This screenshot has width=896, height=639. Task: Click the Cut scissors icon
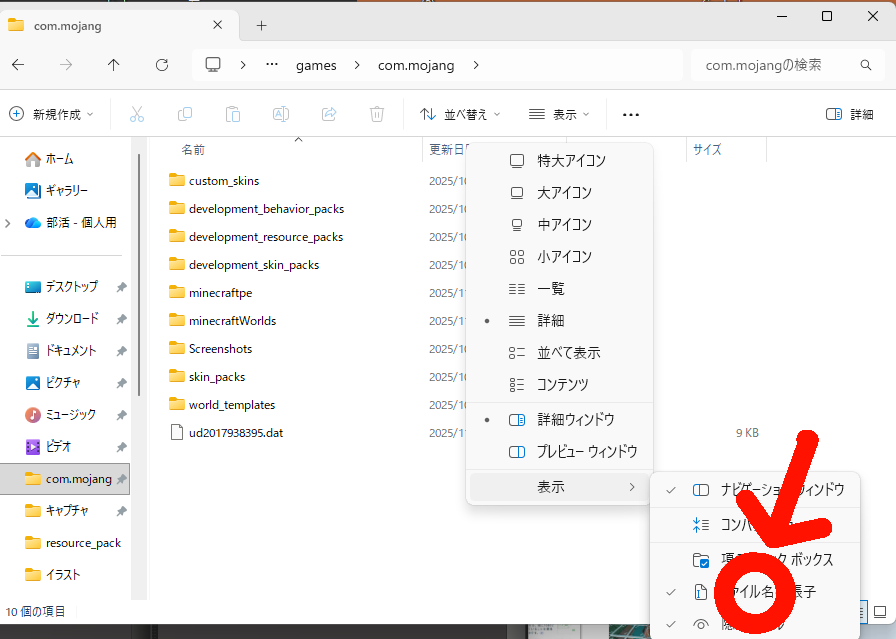click(137, 115)
